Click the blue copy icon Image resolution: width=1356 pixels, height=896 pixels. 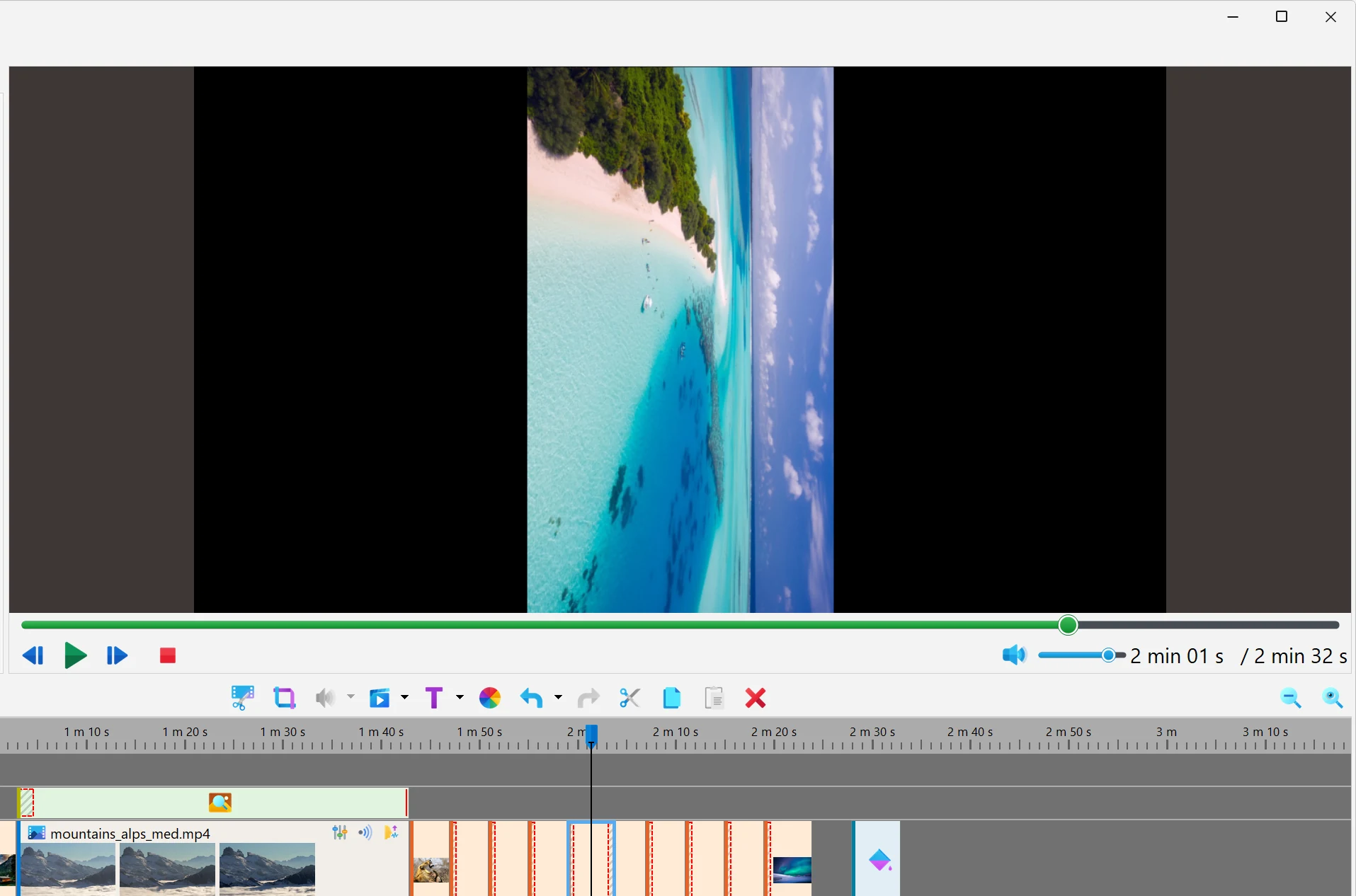pyautogui.click(x=672, y=698)
